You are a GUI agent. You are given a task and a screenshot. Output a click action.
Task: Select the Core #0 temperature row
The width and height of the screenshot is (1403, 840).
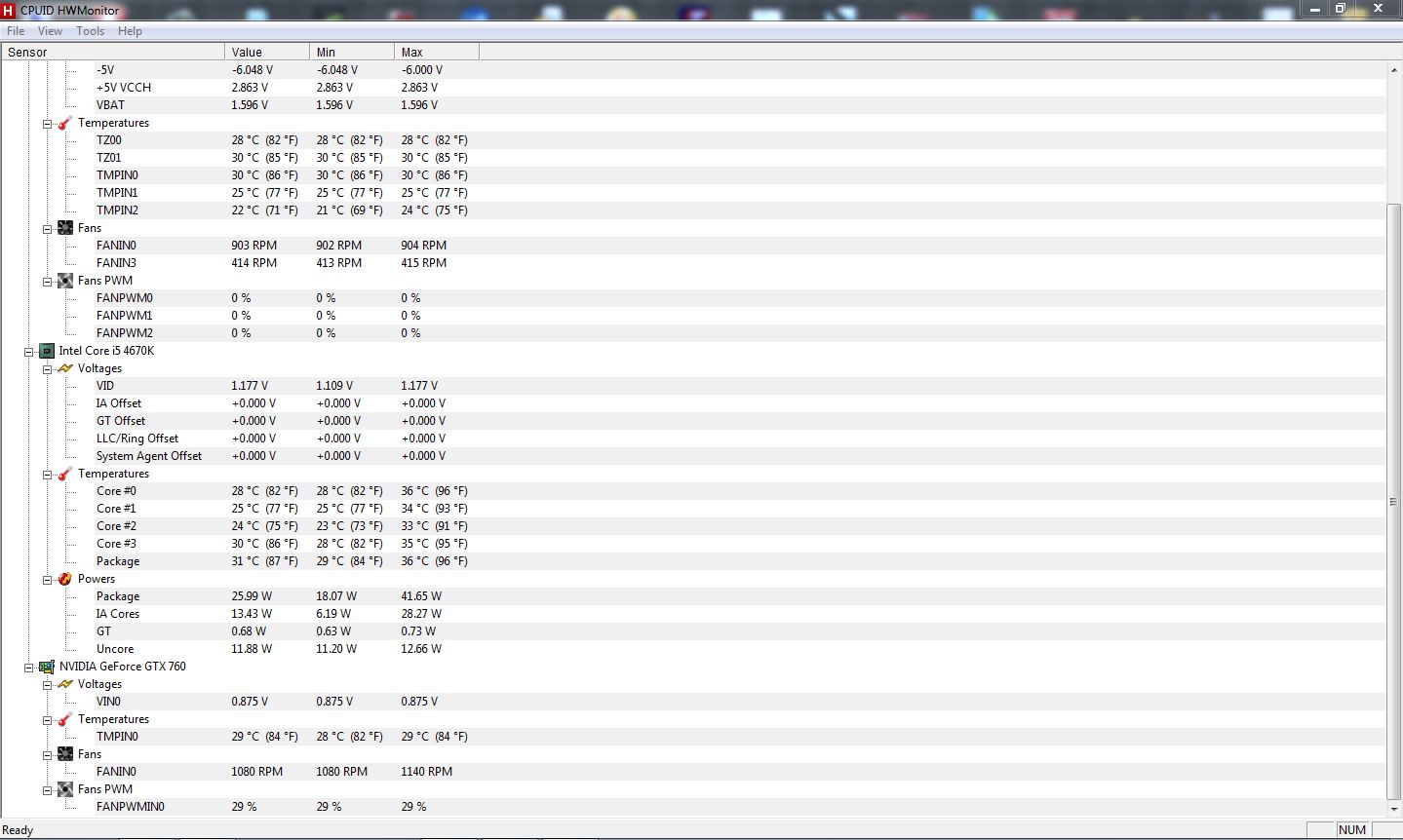pyautogui.click(x=693, y=491)
